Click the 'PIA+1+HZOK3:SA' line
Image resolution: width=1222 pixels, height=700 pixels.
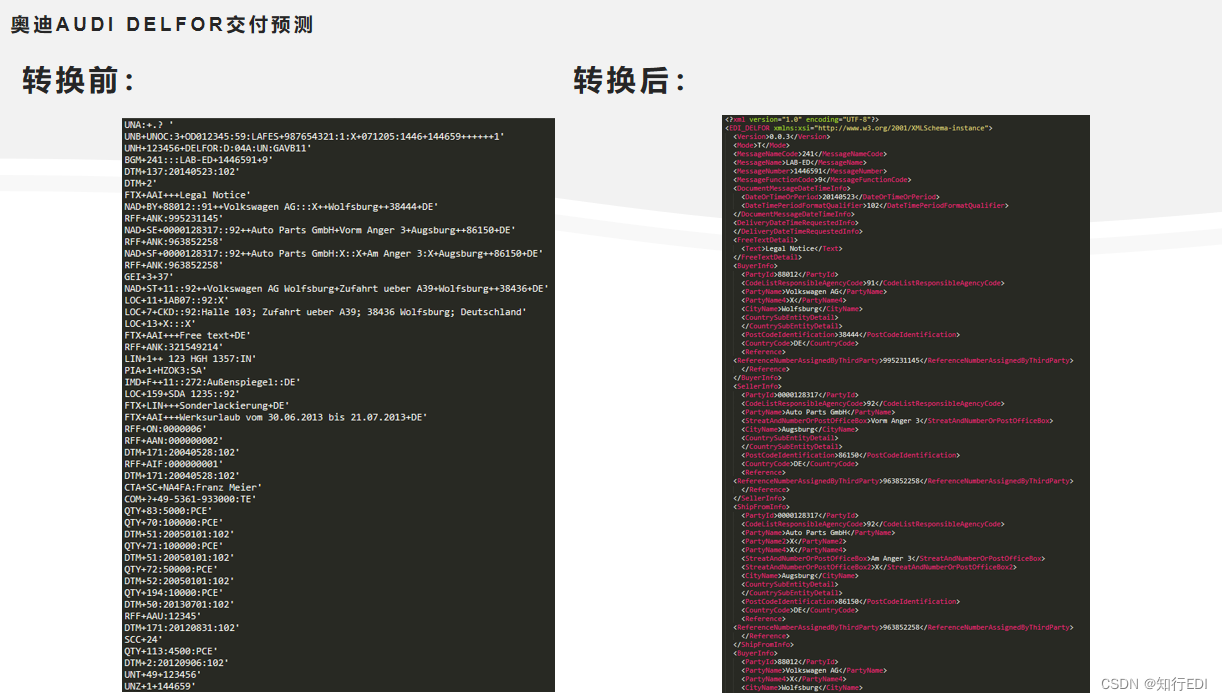pos(166,370)
